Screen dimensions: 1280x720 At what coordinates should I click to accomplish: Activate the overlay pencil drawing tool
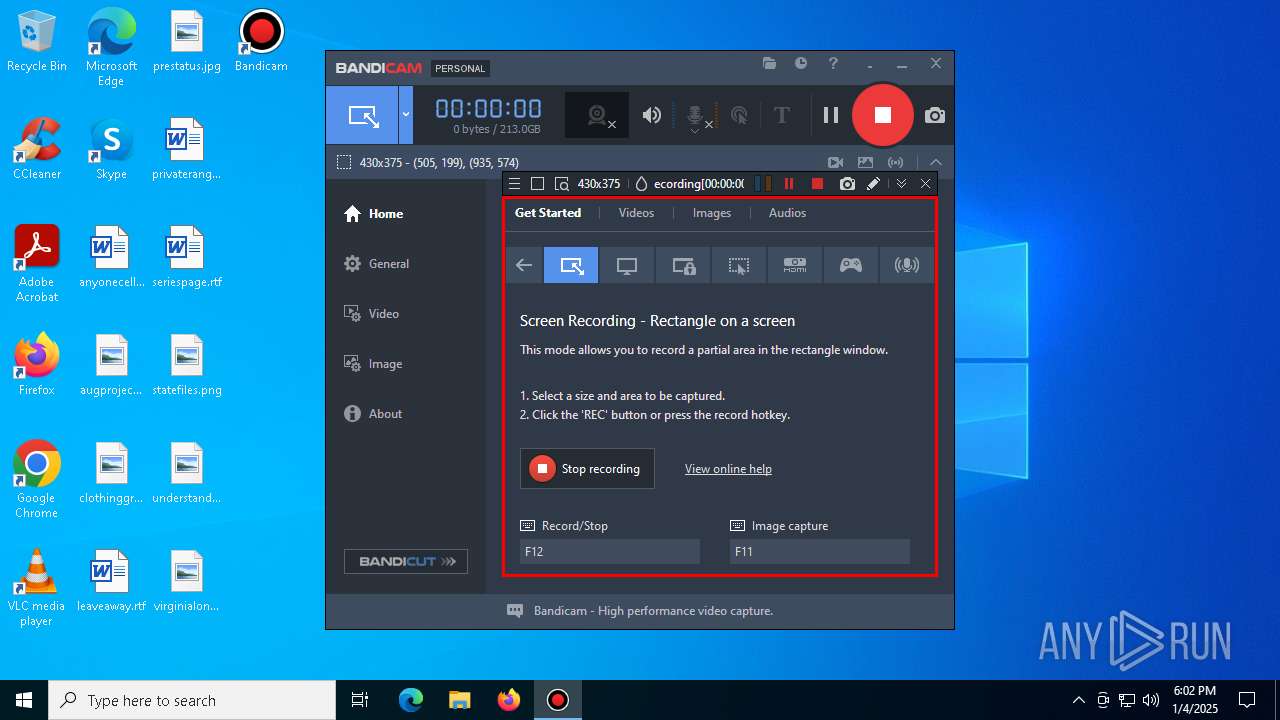(873, 184)
